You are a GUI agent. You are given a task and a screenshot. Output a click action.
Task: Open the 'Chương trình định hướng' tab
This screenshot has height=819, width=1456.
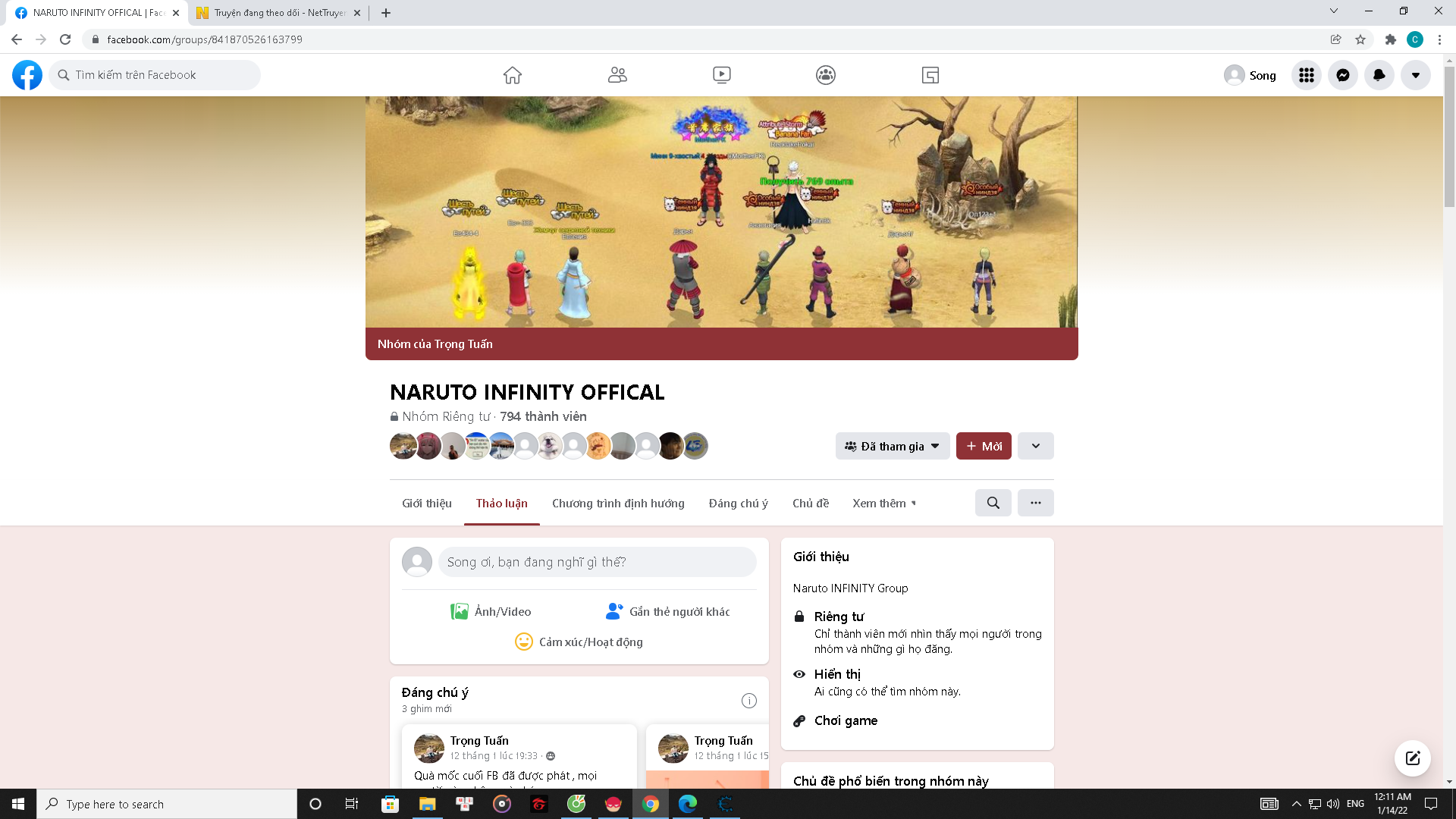click(x=618, y=503)
